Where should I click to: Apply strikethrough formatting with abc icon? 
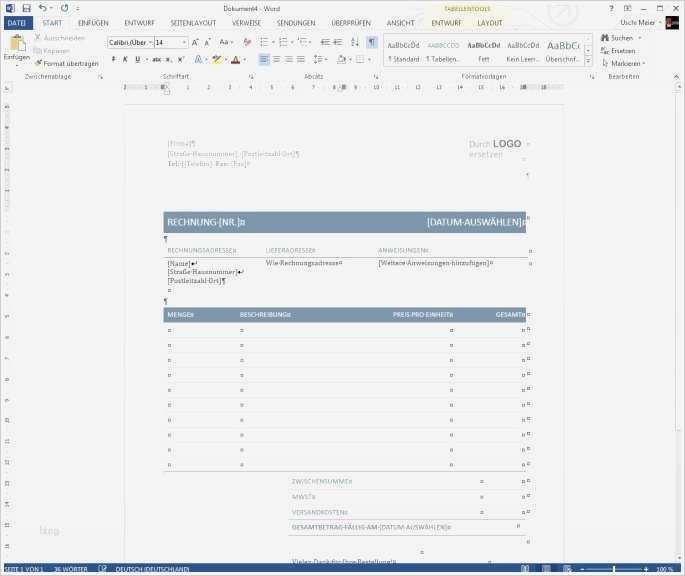[x=156, y=59]
